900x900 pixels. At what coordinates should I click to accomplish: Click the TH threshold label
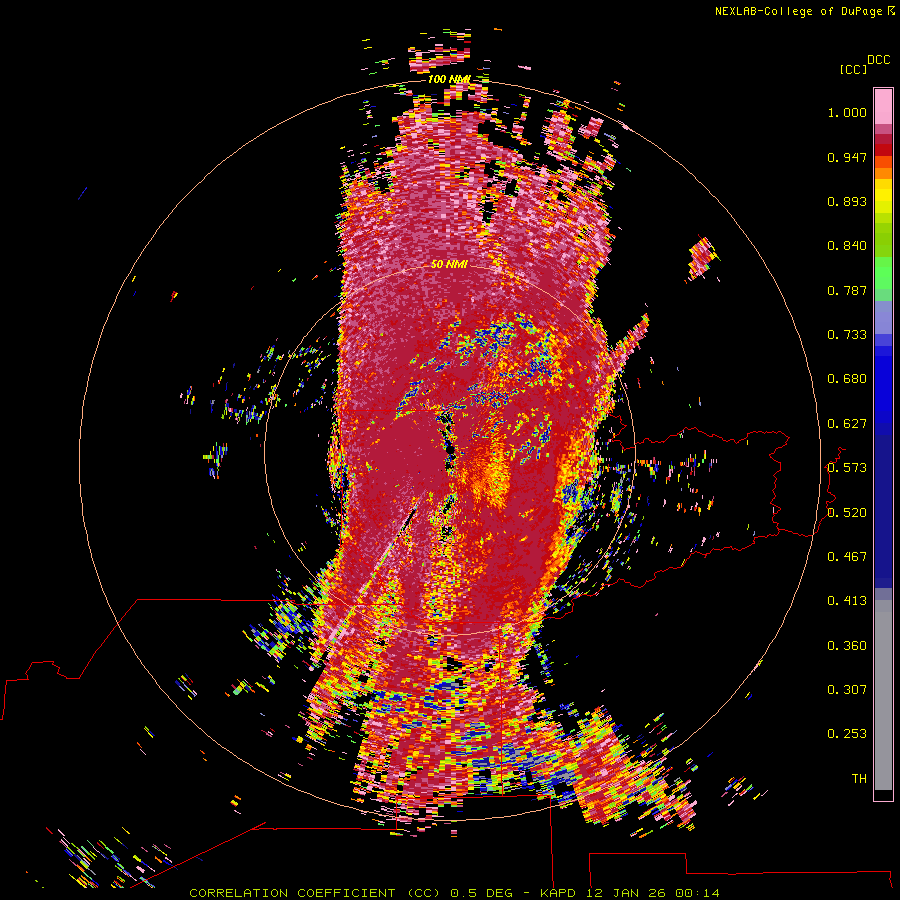[859, 779]
